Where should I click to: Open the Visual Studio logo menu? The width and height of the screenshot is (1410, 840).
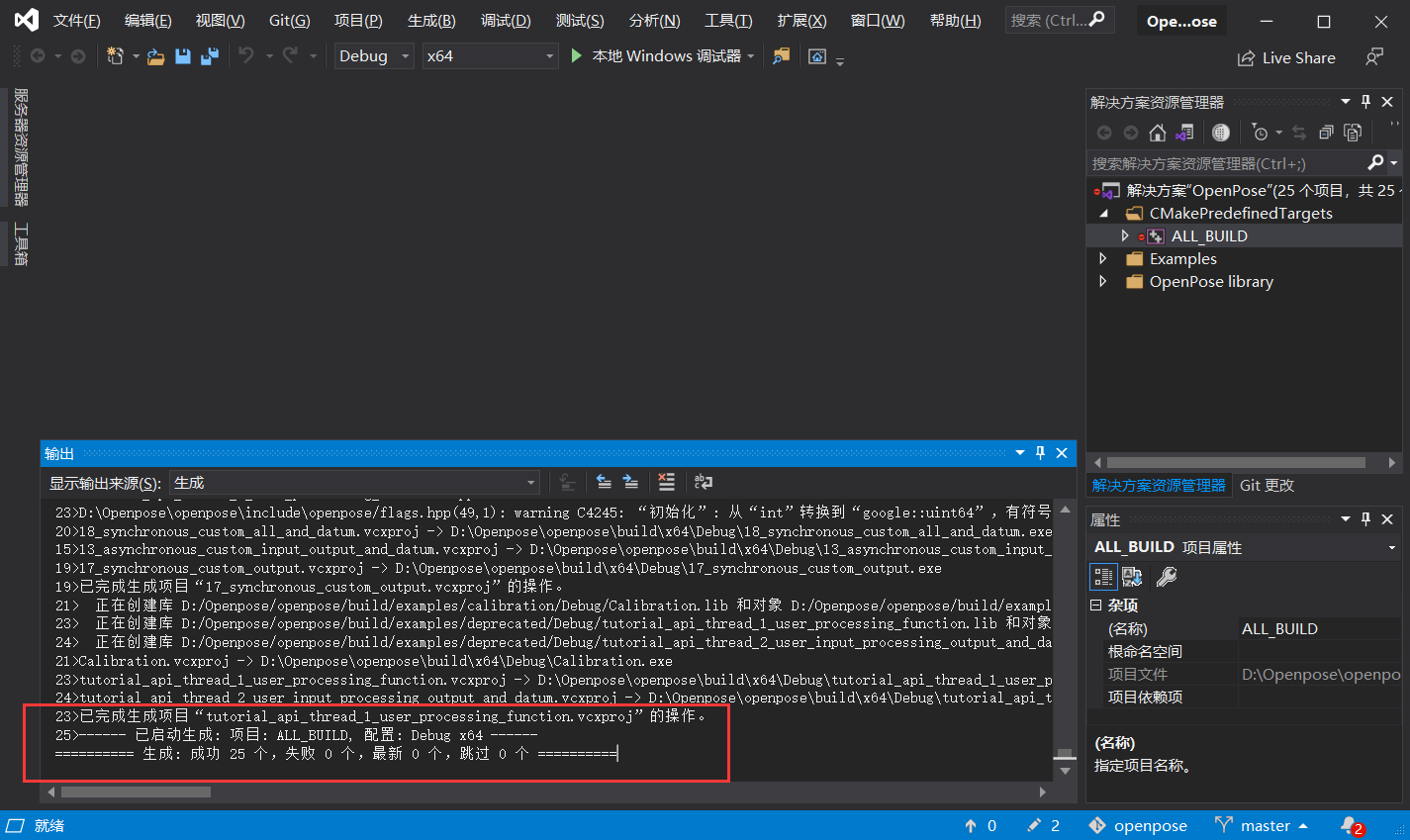pyautogui.click(x=27, y=20)
